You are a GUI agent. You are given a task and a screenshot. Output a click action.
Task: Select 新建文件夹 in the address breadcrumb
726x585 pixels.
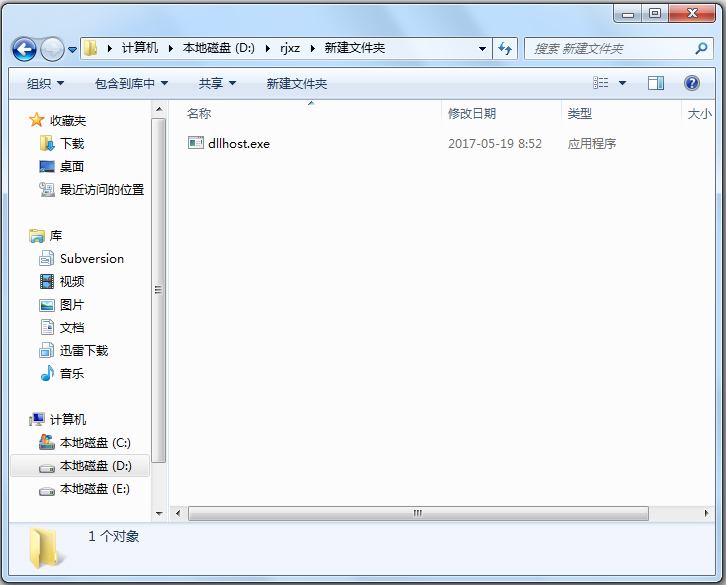(x=355, y=48)
